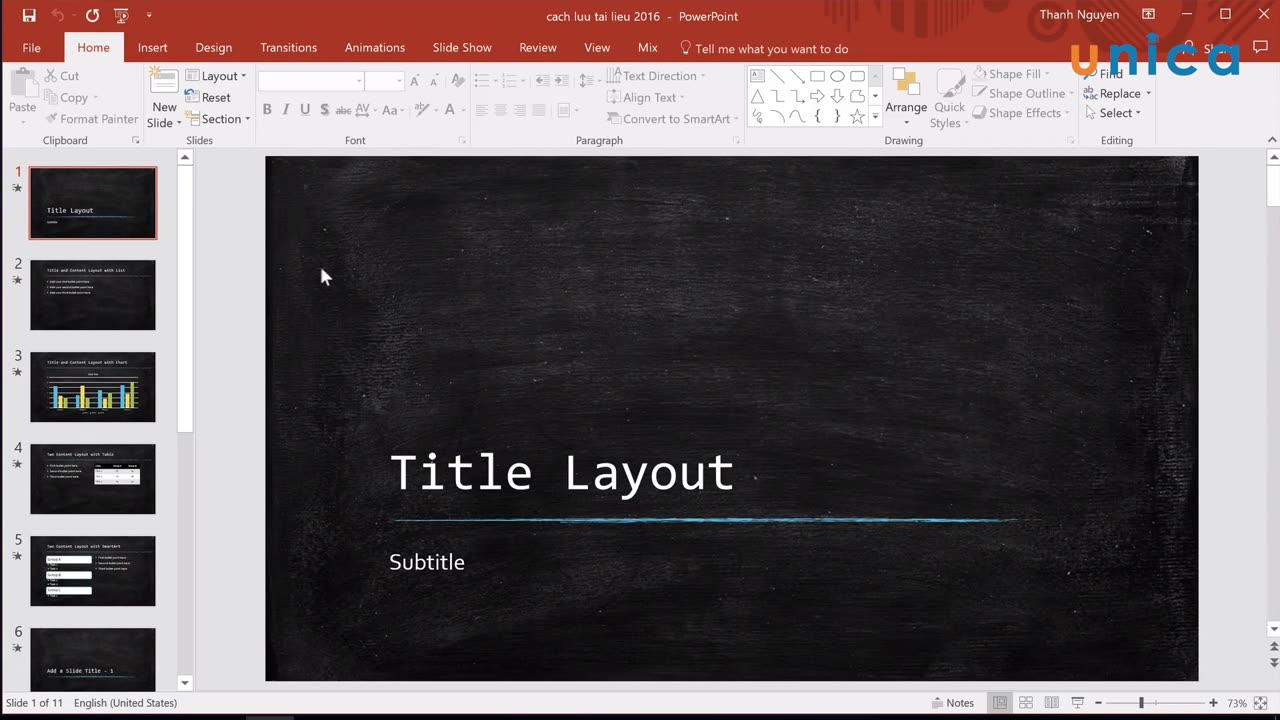Click Start From Beginning icon in quick access toolbar
The image size is (1280, 720).
click(121, 15)
